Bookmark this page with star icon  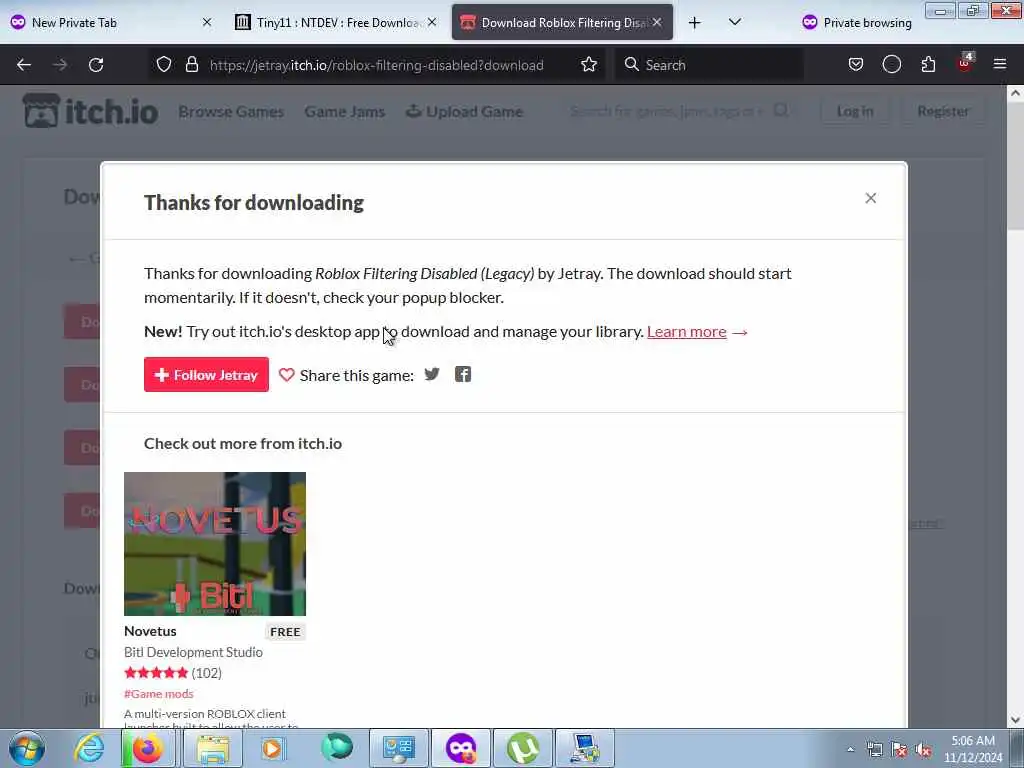coord(588,64)
